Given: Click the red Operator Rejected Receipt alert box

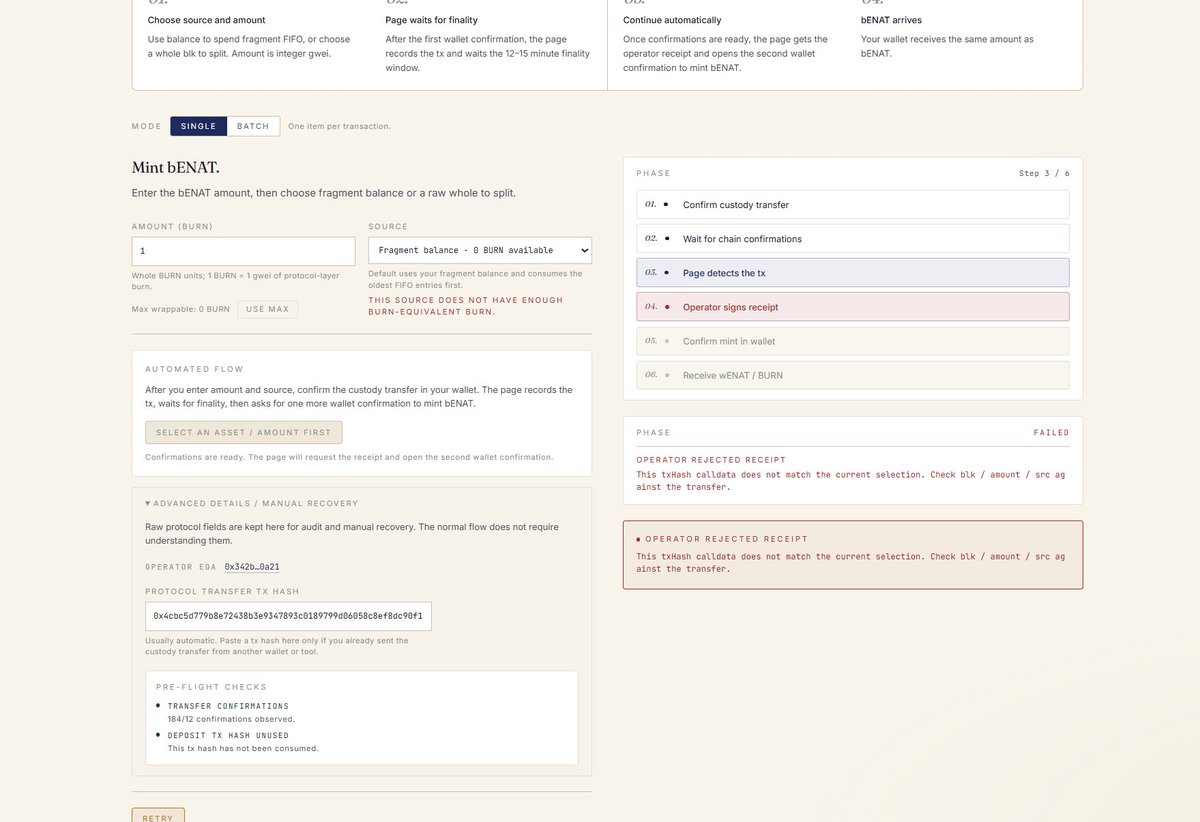Looking at the screenshot, I should [853, 555].
